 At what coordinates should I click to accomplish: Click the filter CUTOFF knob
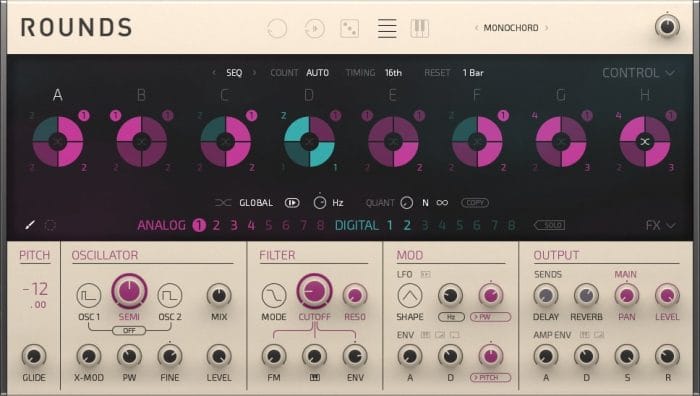(x=314, y=292)
